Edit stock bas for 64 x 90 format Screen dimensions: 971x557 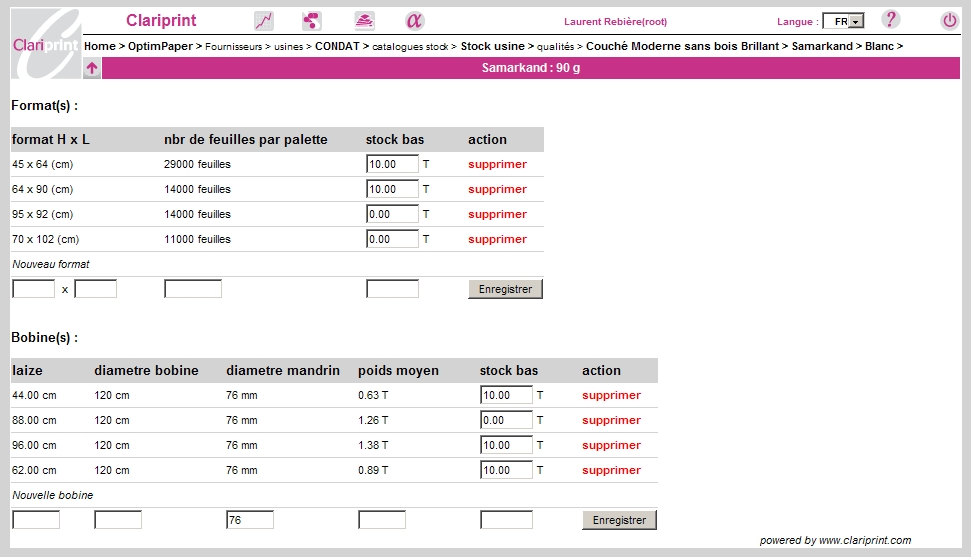tap(392, 189)
